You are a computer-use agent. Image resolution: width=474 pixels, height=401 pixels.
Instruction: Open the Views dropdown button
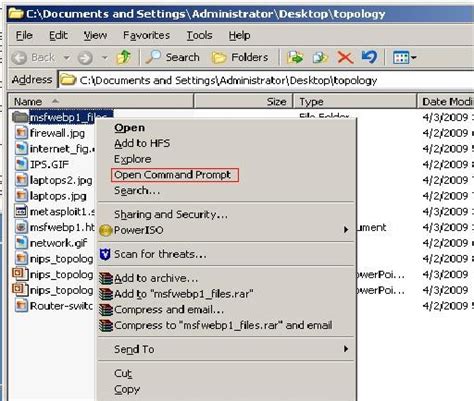click(404, 58)
